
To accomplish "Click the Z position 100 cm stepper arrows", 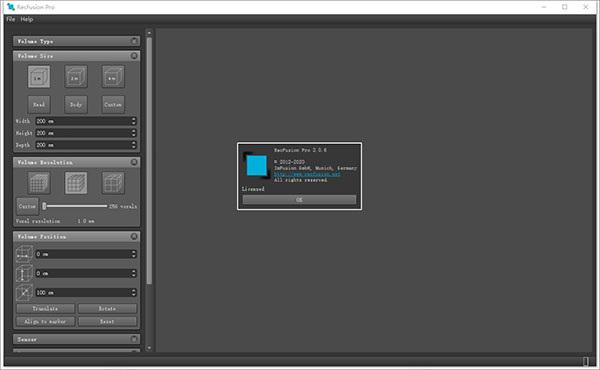I will point(134,293).
